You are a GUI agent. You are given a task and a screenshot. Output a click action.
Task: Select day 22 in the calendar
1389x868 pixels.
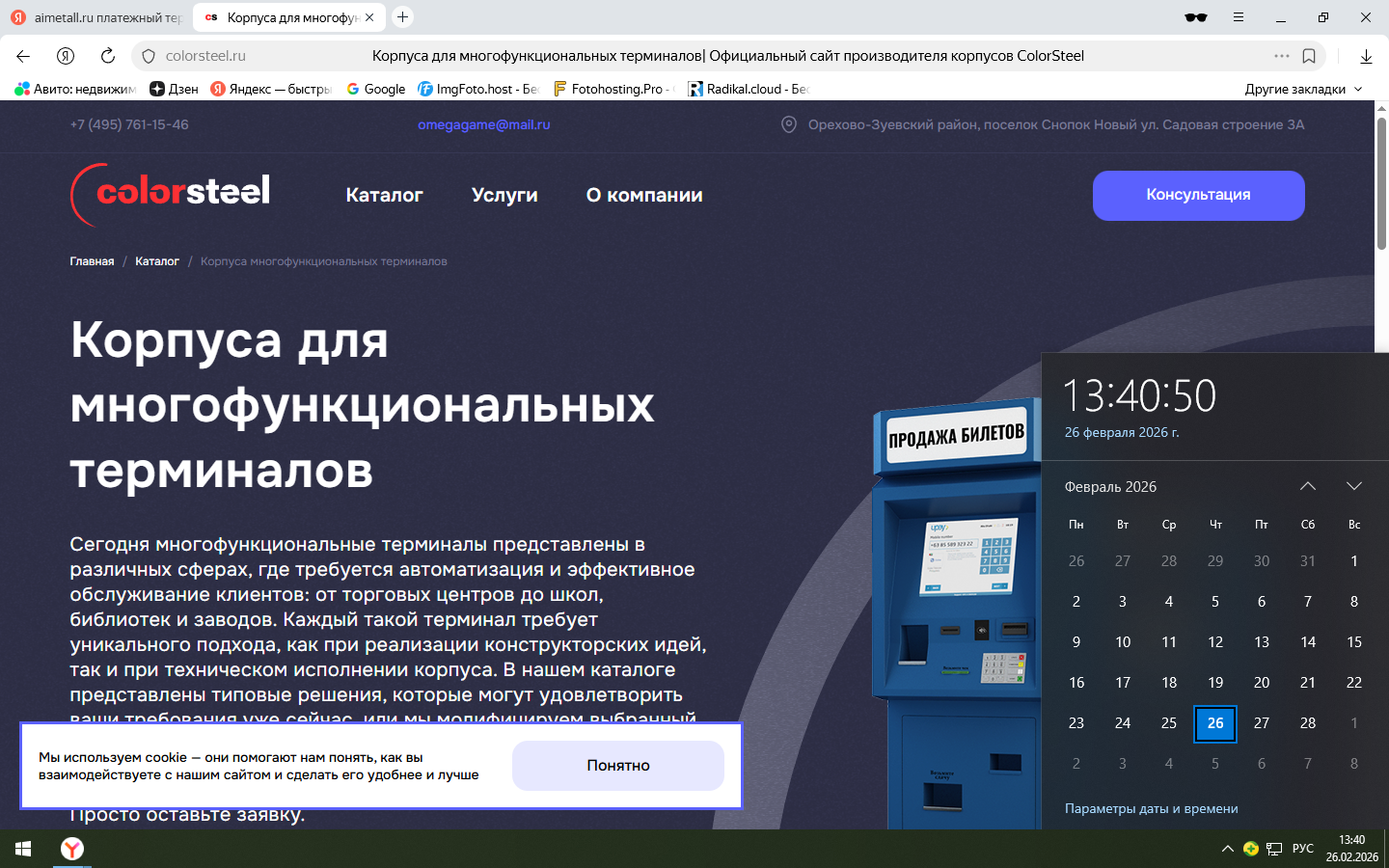point(1354,683)
